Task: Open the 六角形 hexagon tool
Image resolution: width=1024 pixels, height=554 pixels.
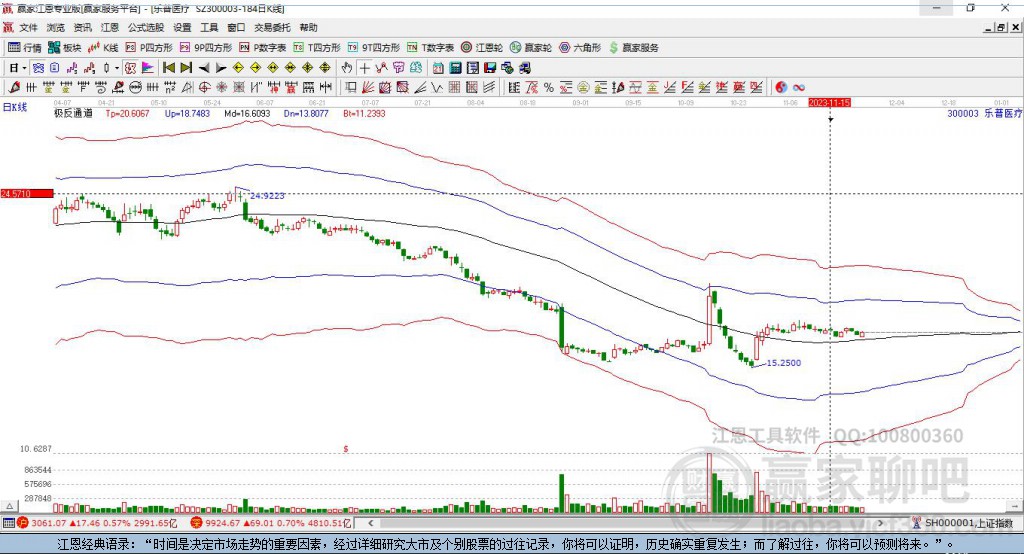Action: pos(580,48)
